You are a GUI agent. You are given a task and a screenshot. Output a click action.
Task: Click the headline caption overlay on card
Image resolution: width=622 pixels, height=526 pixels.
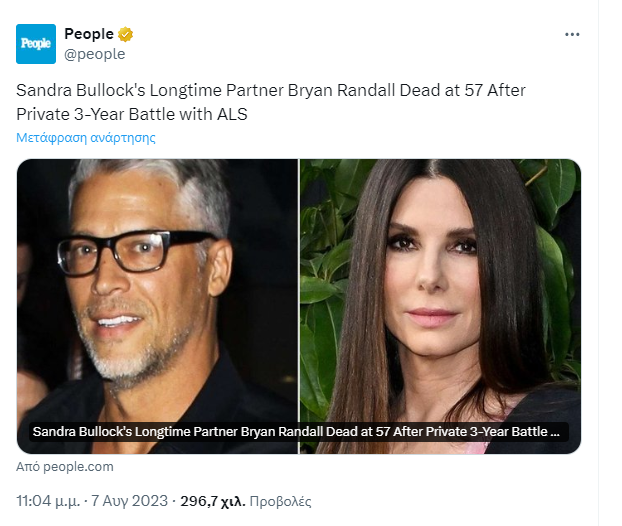click(x=299, y=432)
